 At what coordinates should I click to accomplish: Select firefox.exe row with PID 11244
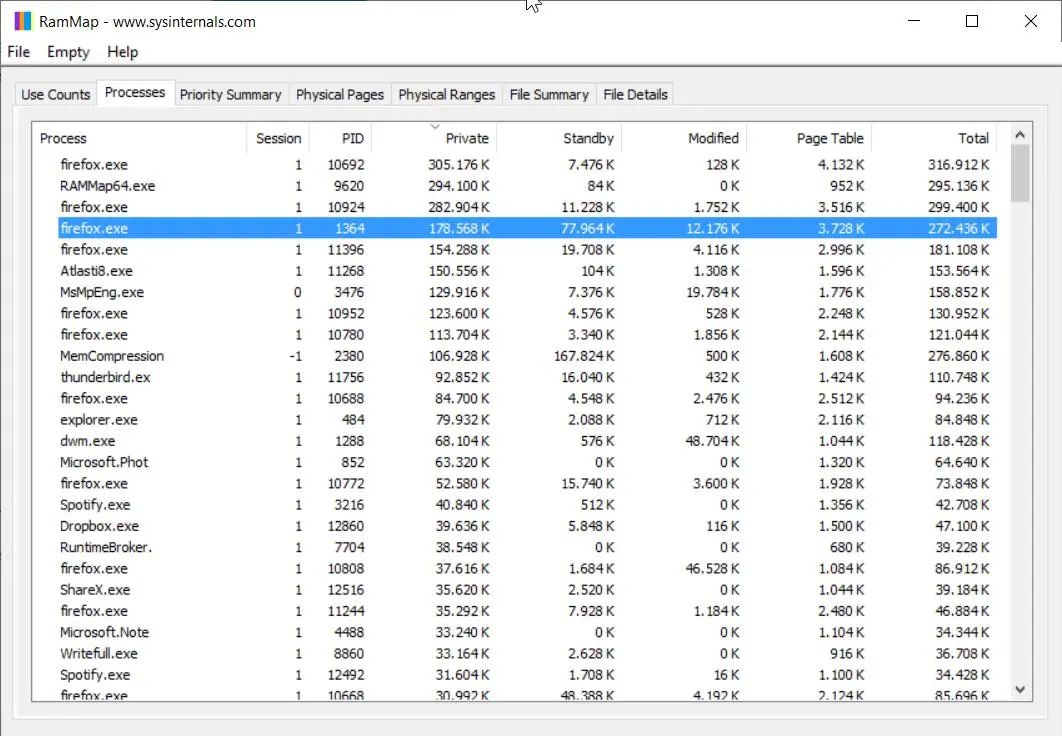click(527, 611)
